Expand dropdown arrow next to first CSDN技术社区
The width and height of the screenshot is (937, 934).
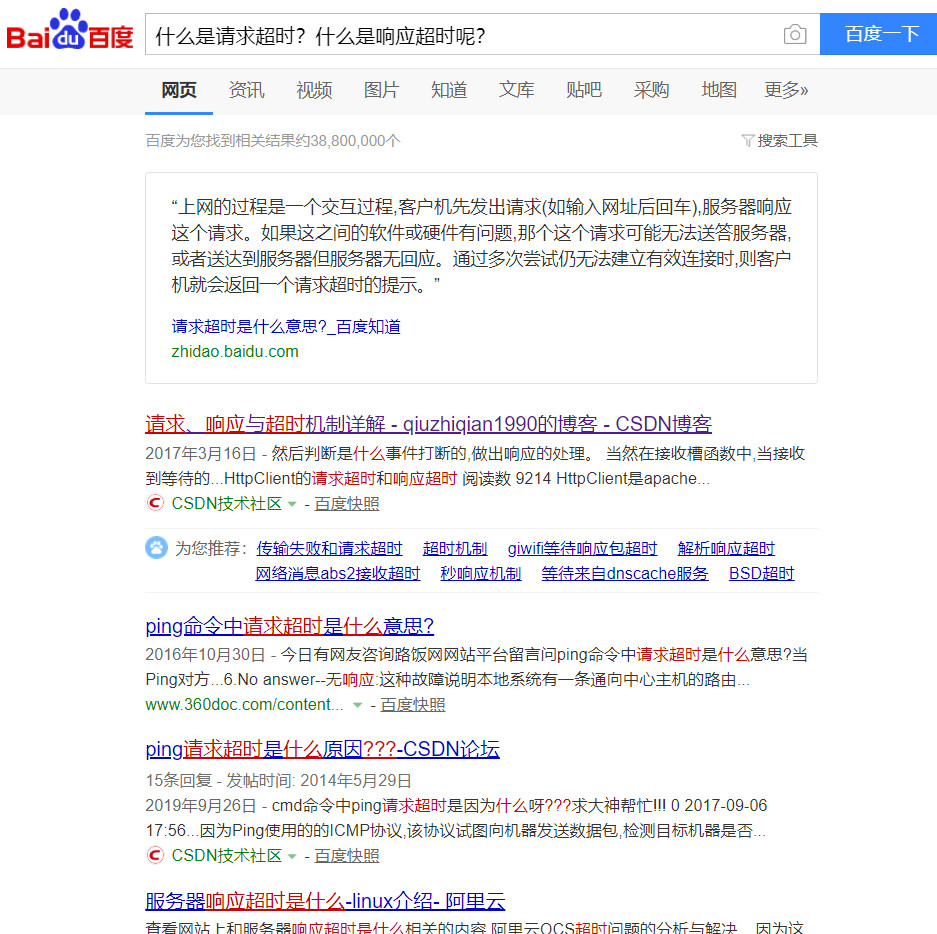point(292,504)
